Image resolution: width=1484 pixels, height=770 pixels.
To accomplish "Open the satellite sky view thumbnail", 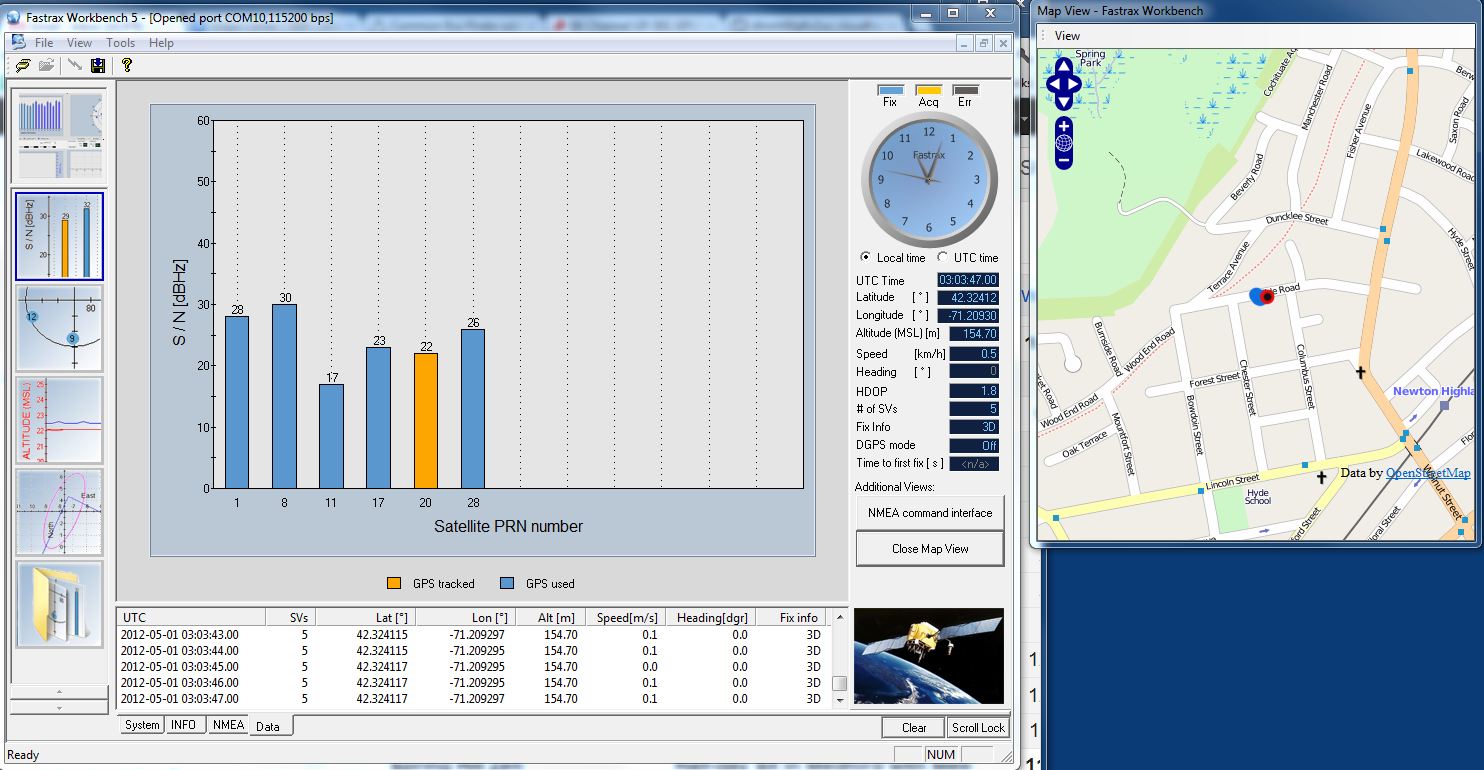I will 59,329.
